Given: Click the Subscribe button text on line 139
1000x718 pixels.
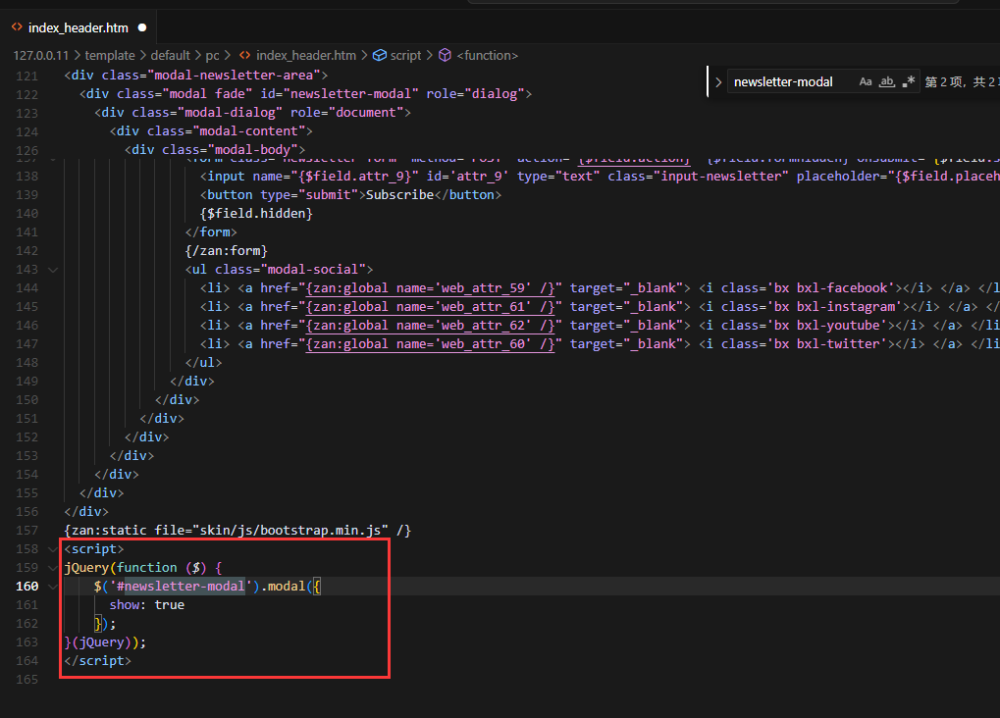Looking at the screenshot, I should pos(400,194).
